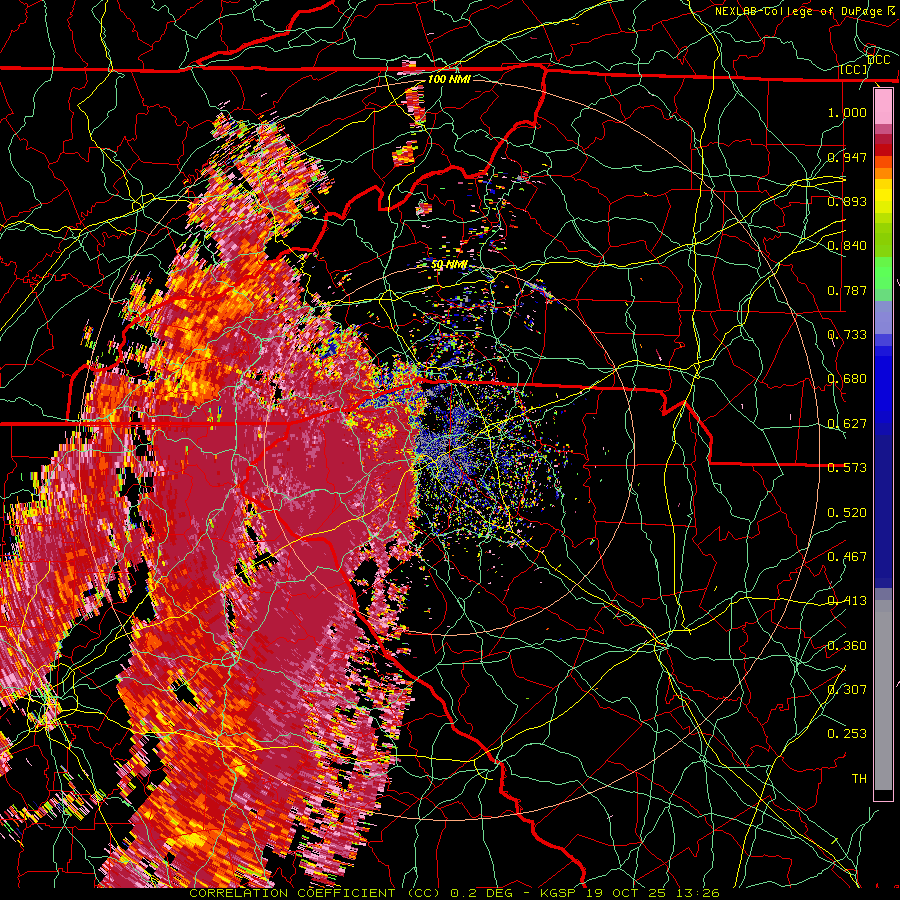Click the 0.253 legend value
This screenshot has width=900, height=900.
pos(847,733)
